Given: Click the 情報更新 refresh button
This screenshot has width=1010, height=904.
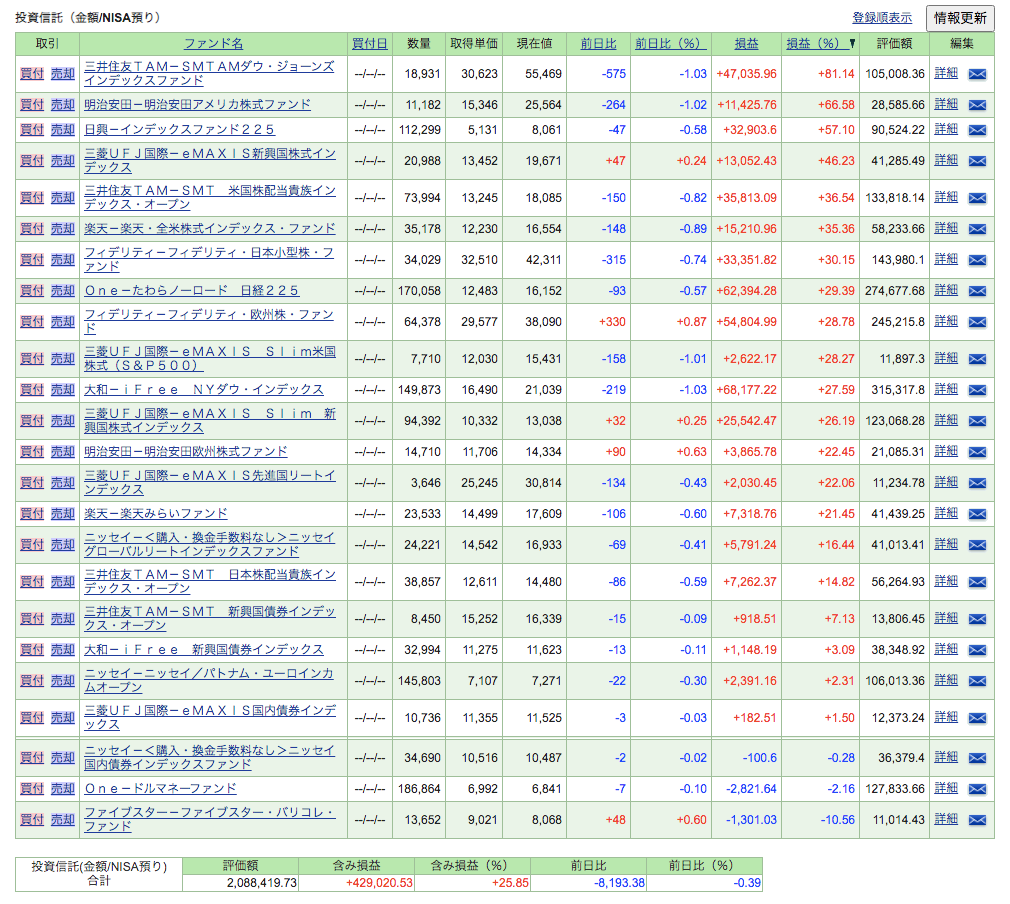Looking at the screenshot, I should pyautogui.click(x=960, y=18).
